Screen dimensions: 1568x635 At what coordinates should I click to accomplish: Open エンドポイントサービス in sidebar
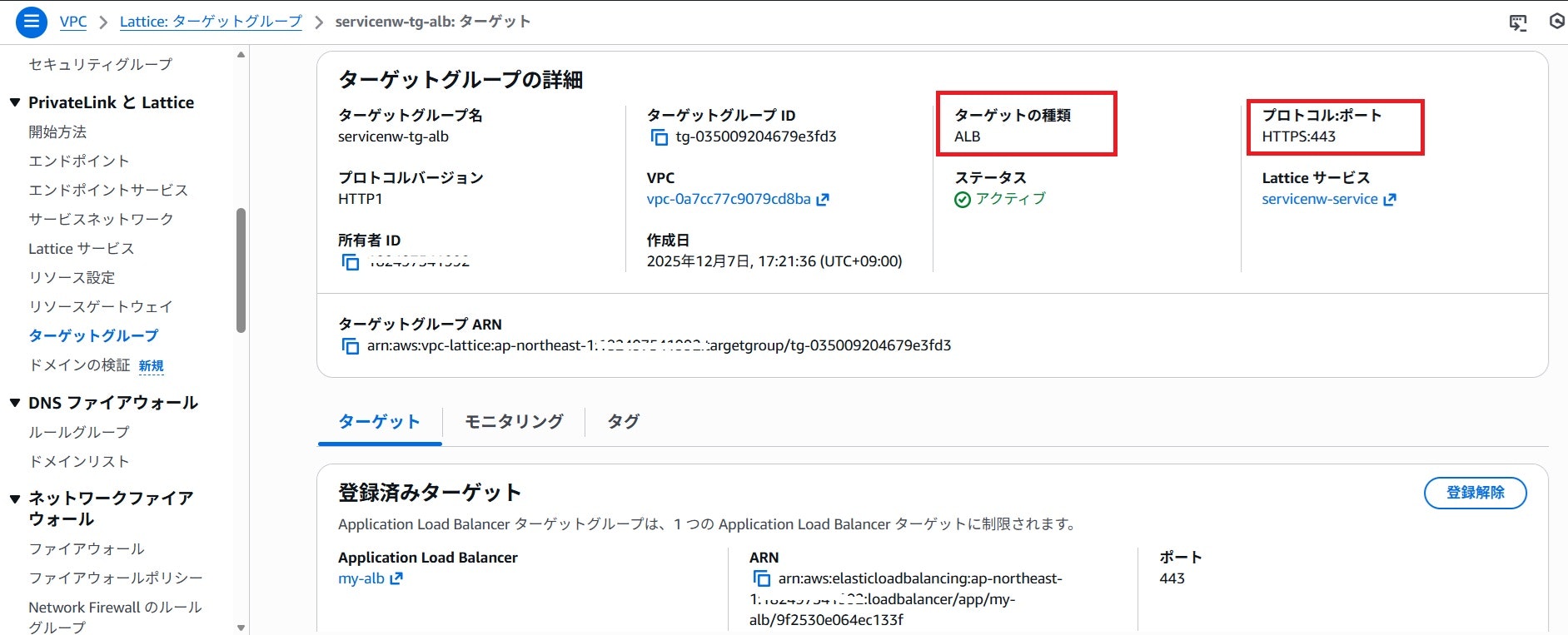[108, 190]
